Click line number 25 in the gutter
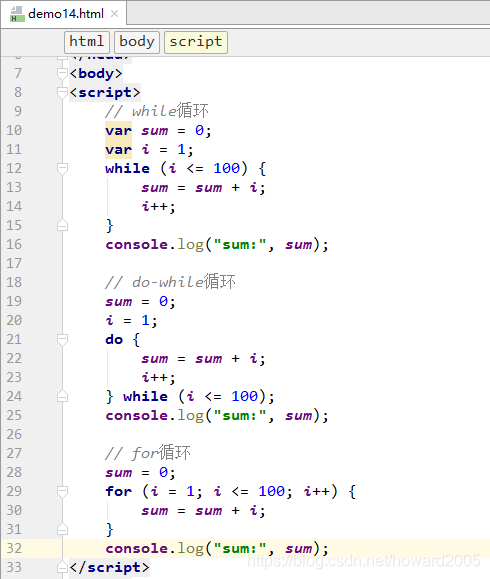This screenshot has height=579, width=490. [14, 415]
